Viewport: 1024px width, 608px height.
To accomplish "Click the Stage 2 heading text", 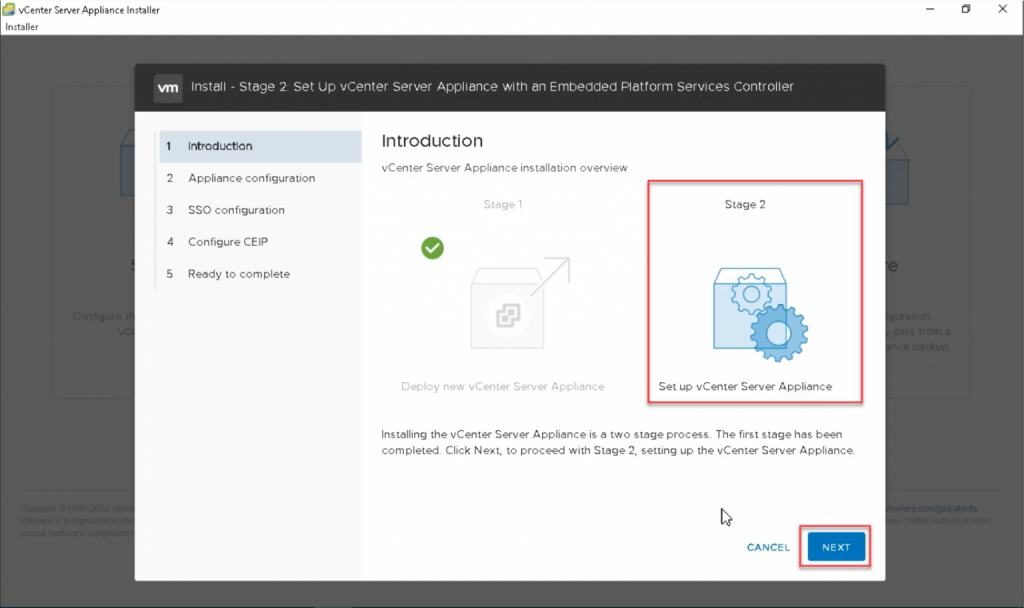I will tap(744, 204).
